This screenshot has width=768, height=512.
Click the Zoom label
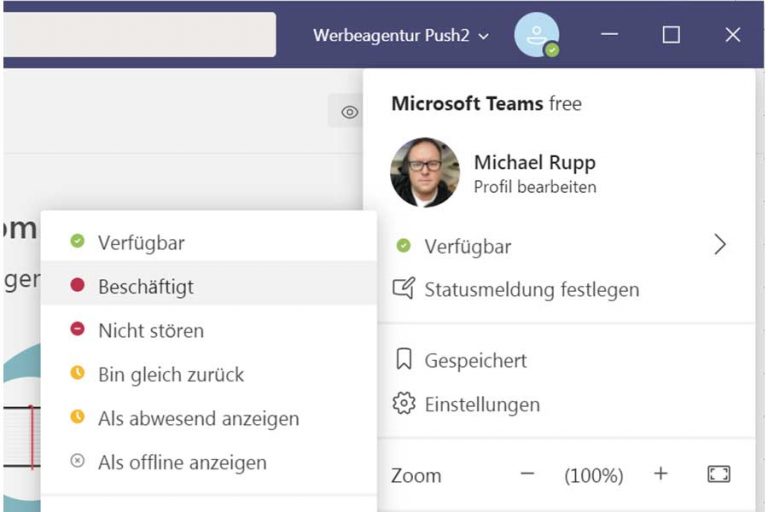(x=416, y=476)
